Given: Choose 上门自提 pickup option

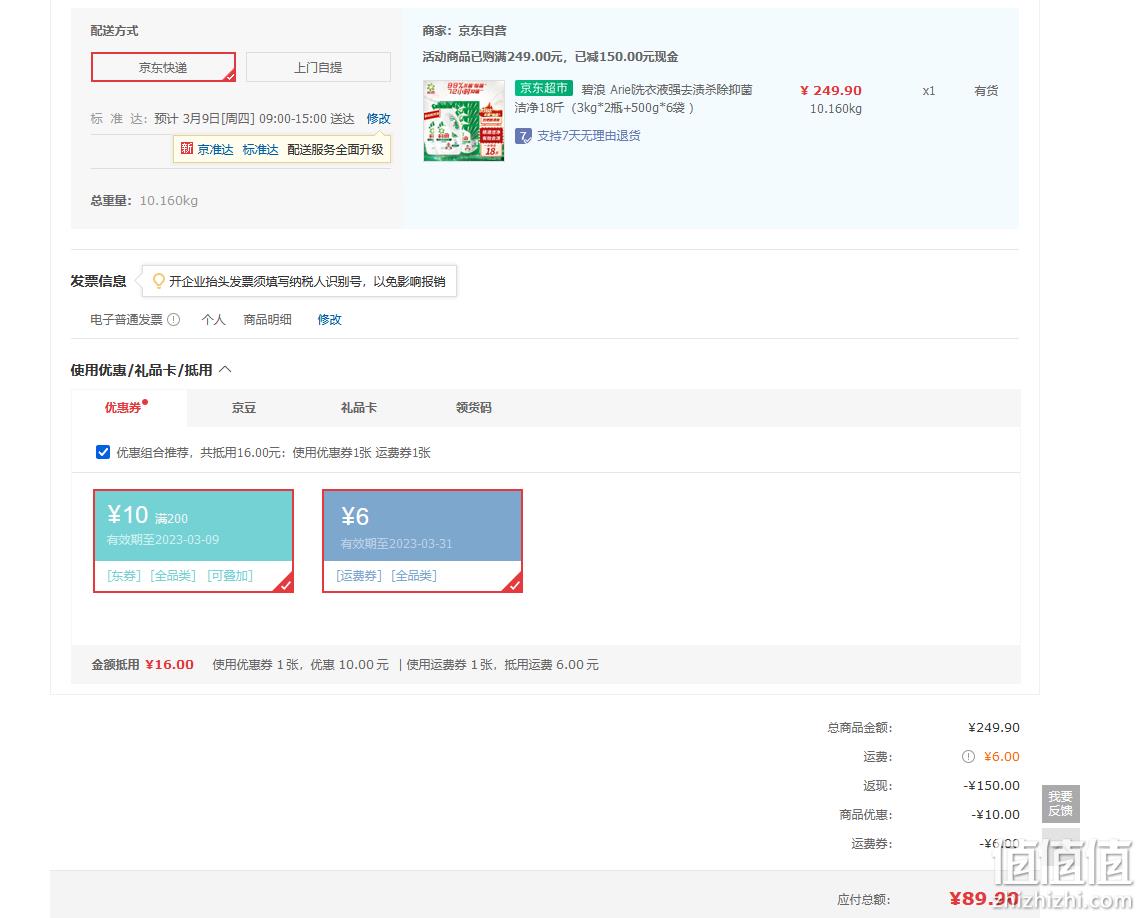Looking at the screenshot, I should [x=318, y=67].
